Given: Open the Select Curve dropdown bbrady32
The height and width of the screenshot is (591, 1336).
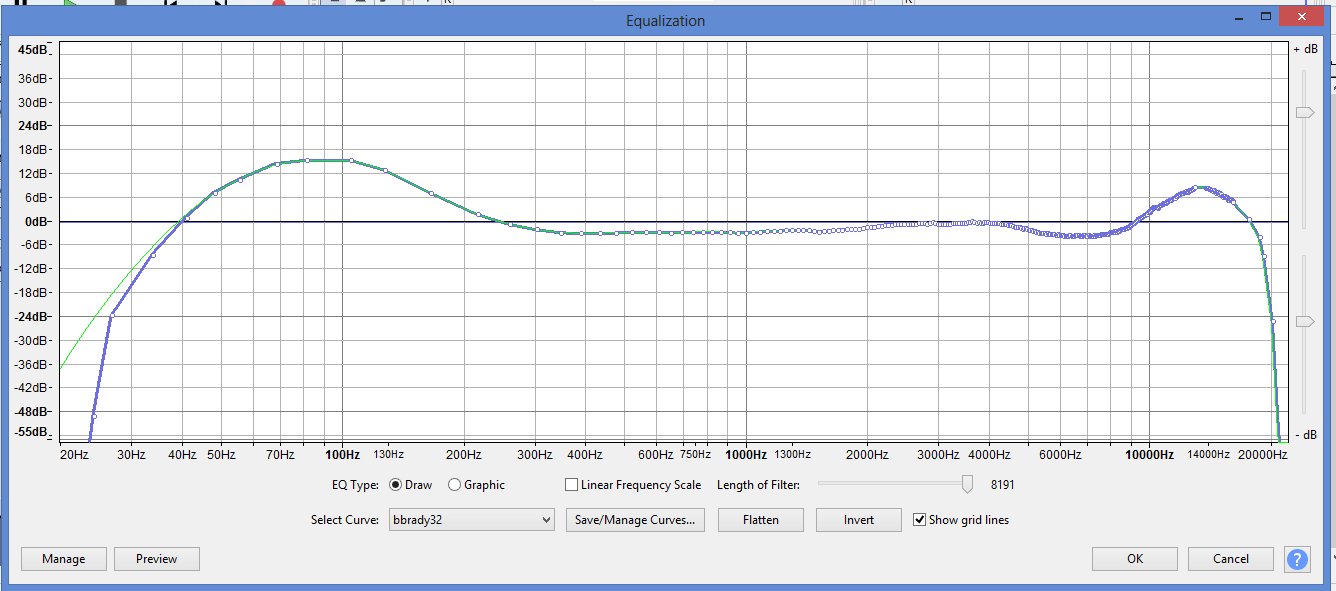Looking at the screenshot, I should pos(472,520).
